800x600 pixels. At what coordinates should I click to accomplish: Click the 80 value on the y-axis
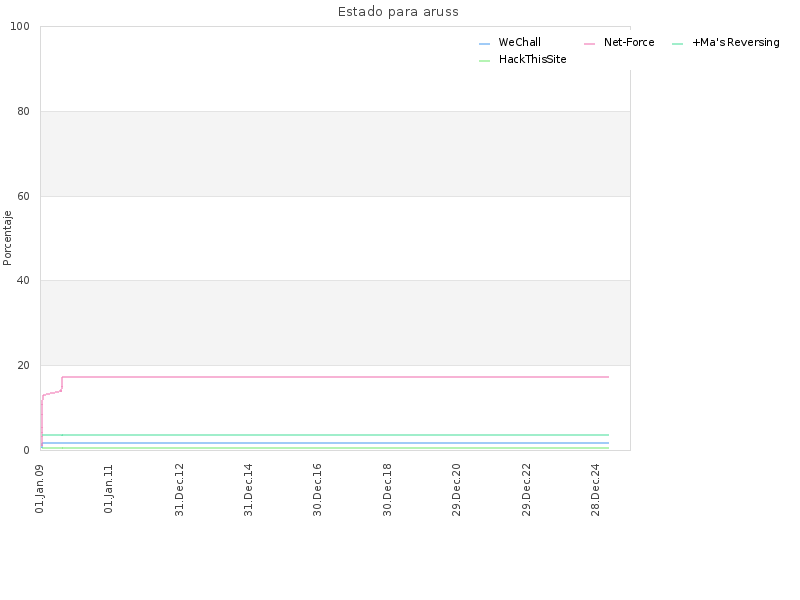23,111
